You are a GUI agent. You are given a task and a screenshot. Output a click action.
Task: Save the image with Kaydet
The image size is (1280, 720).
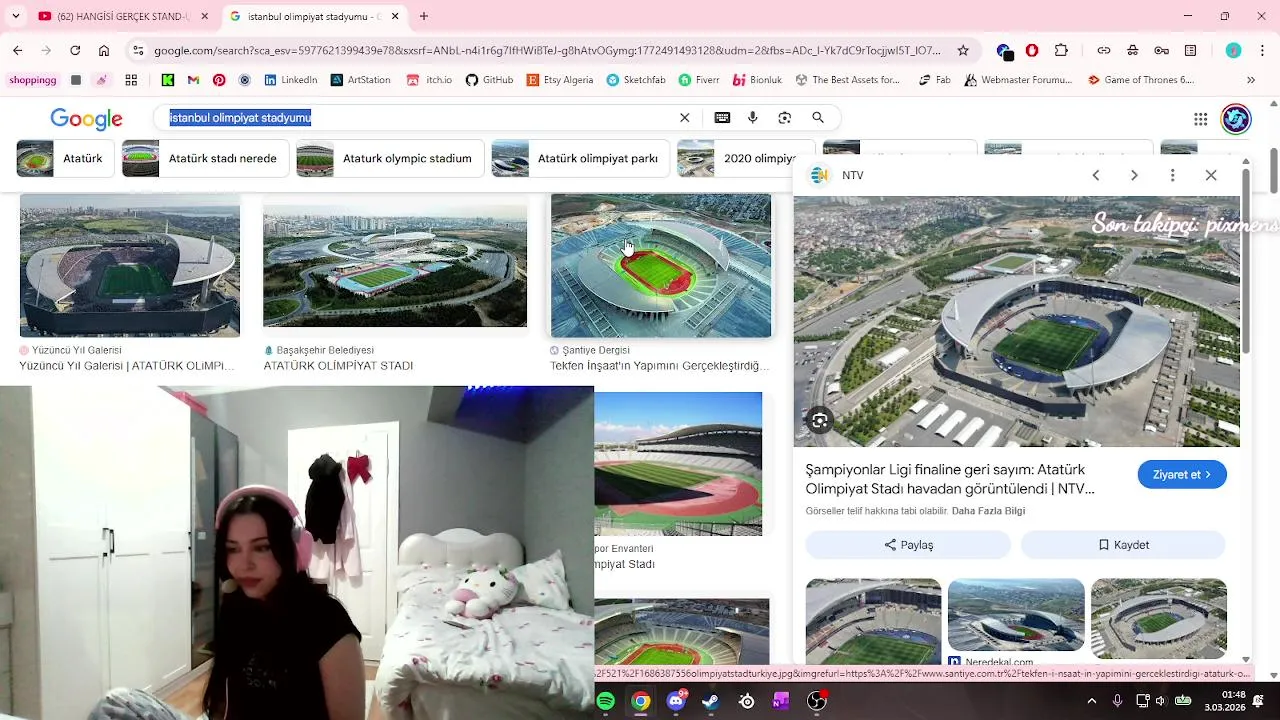(1123, 545)
